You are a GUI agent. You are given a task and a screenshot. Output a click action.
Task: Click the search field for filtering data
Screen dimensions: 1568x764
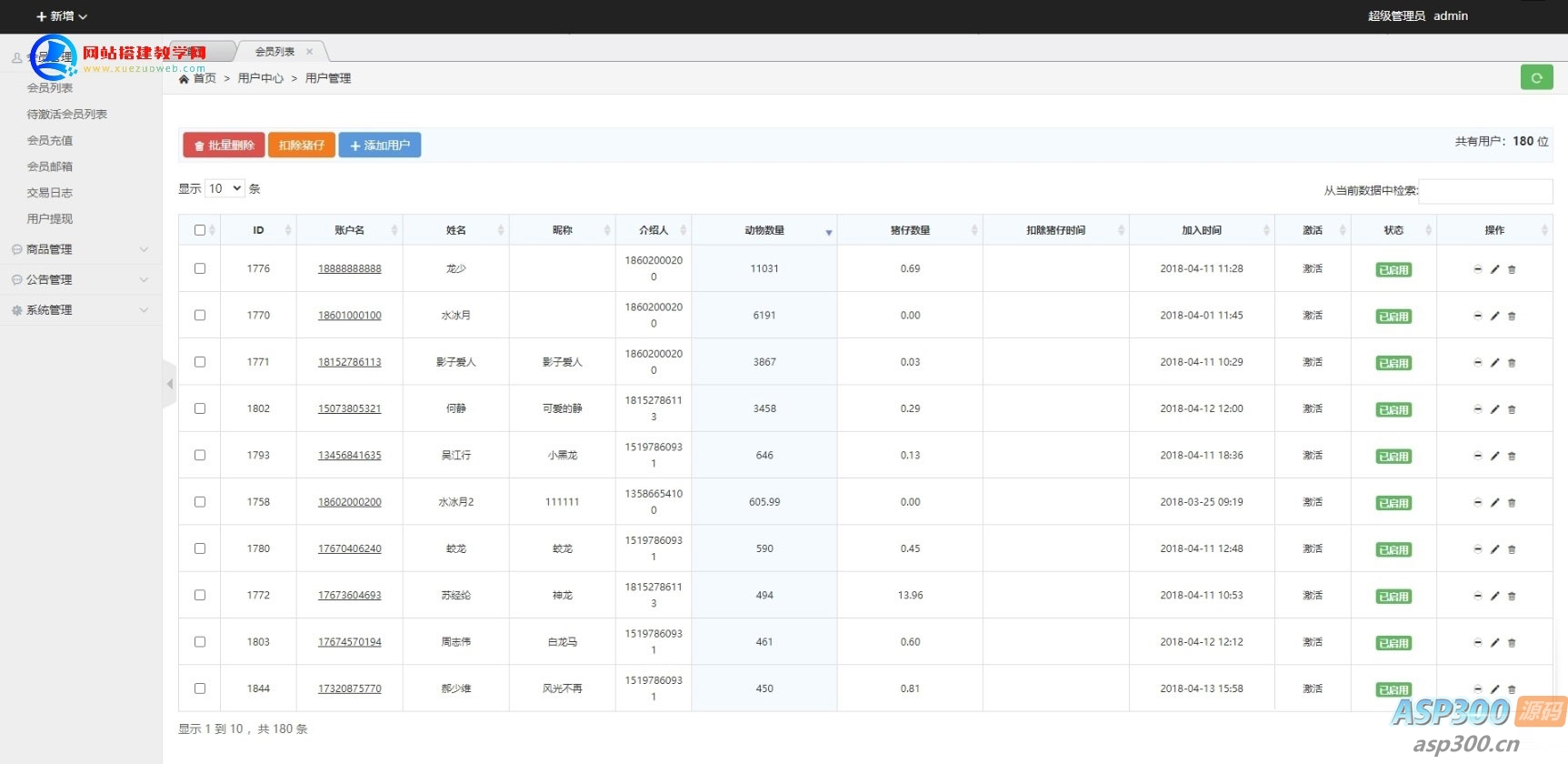pos(1484,191)
